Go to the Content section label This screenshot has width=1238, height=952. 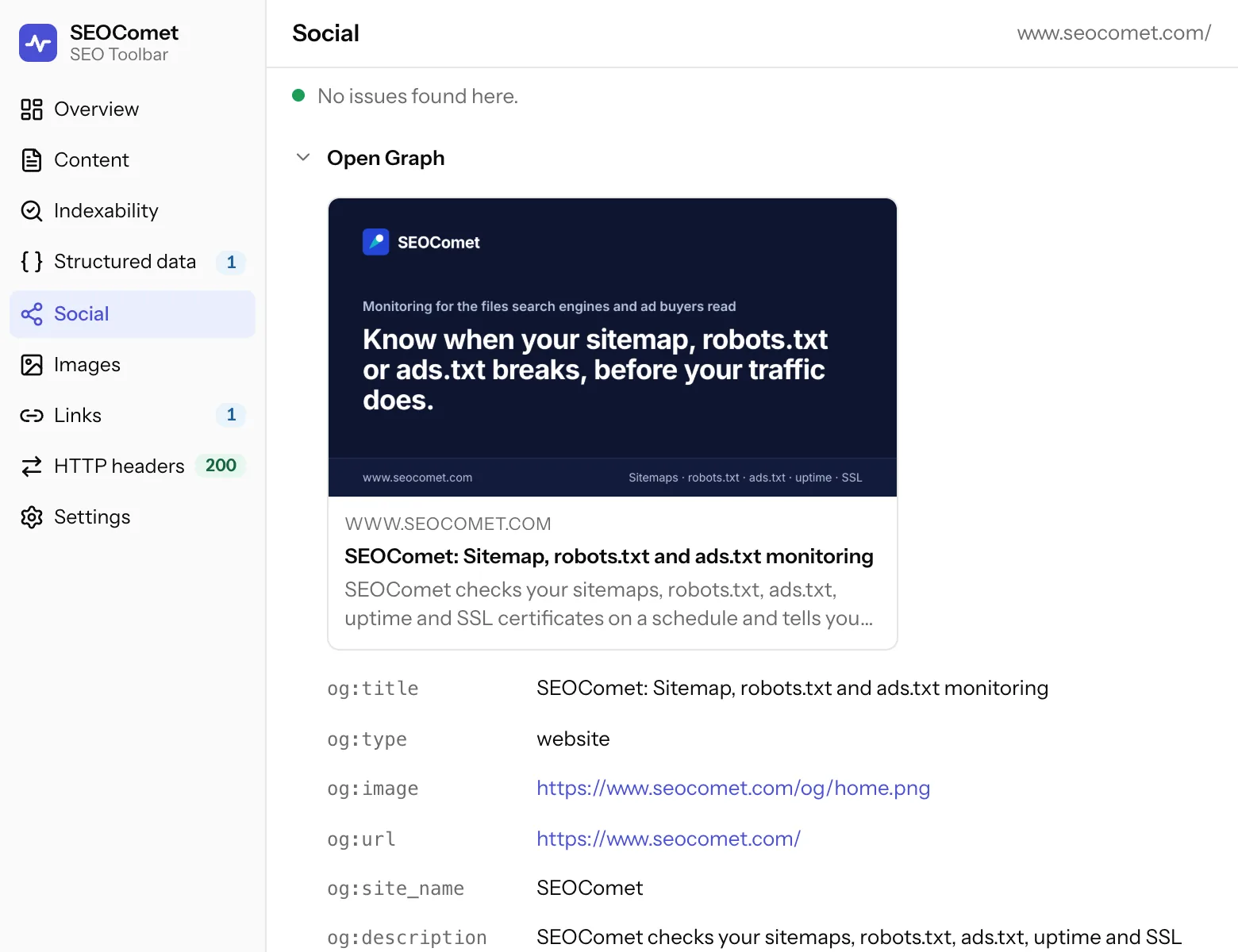(x=91, y=160)
